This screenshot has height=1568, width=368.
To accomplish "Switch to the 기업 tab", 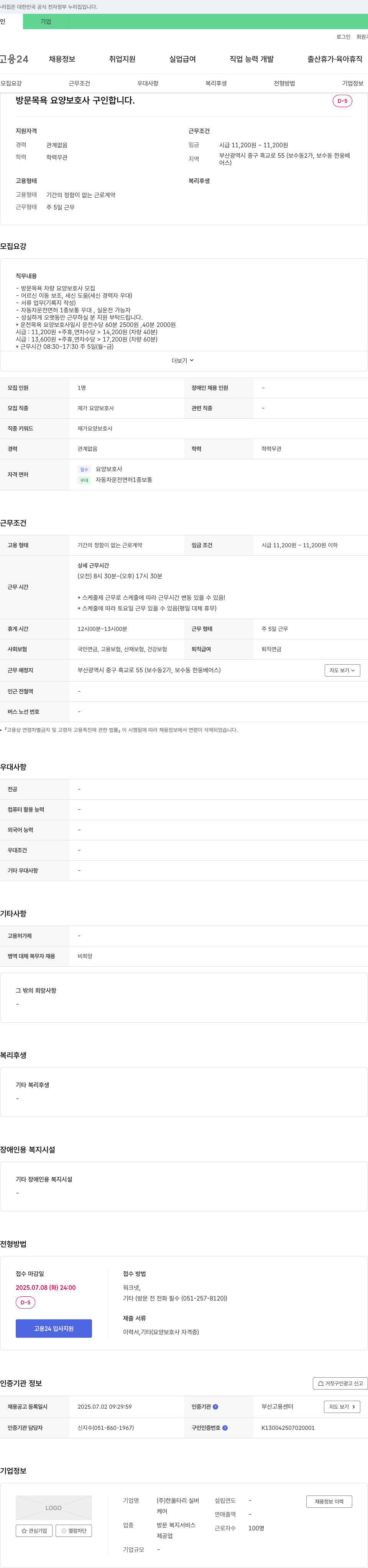I will click(46, 21).
